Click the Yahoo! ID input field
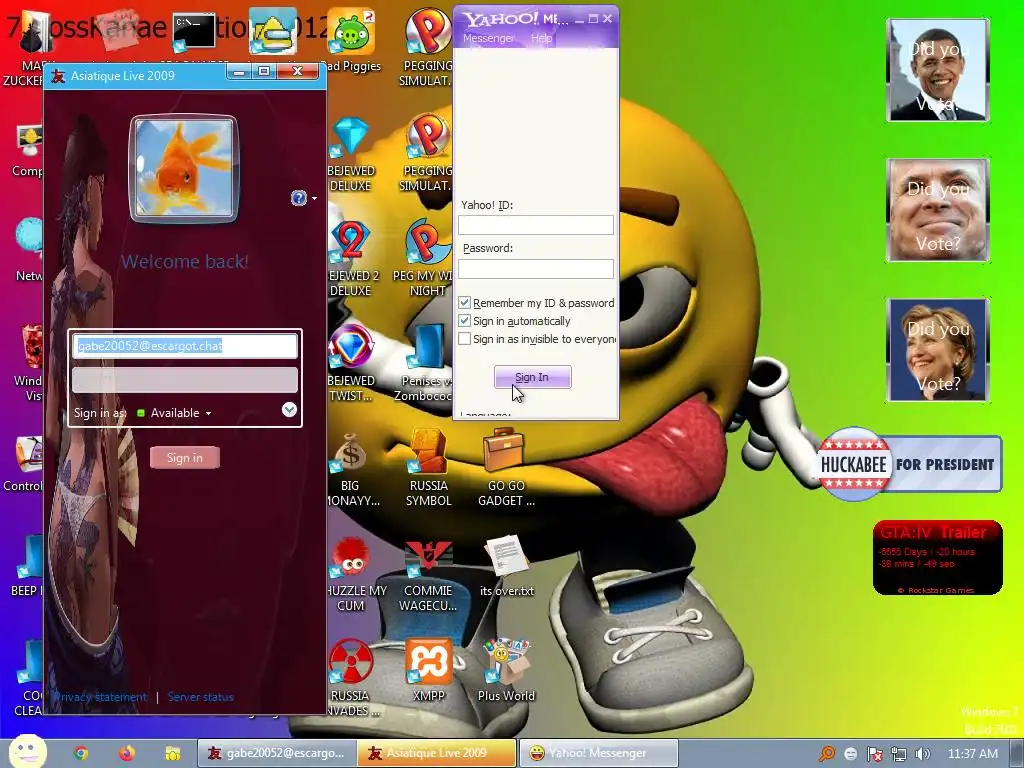This screenshot has width=1024, height=768. pyautogui.click(x=536, y=225)
